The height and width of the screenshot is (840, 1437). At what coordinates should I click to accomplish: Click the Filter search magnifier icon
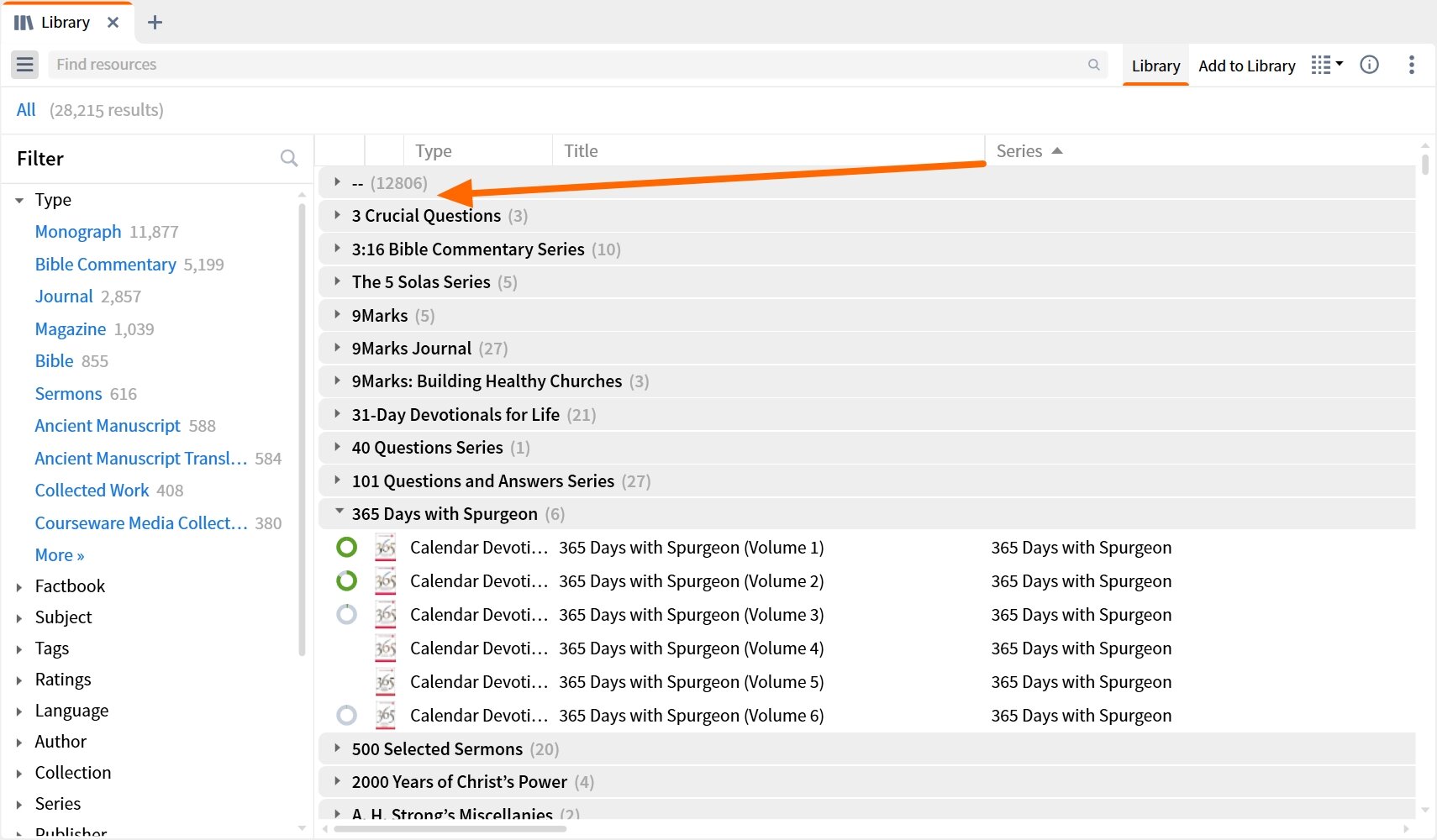tap(289, 158)
